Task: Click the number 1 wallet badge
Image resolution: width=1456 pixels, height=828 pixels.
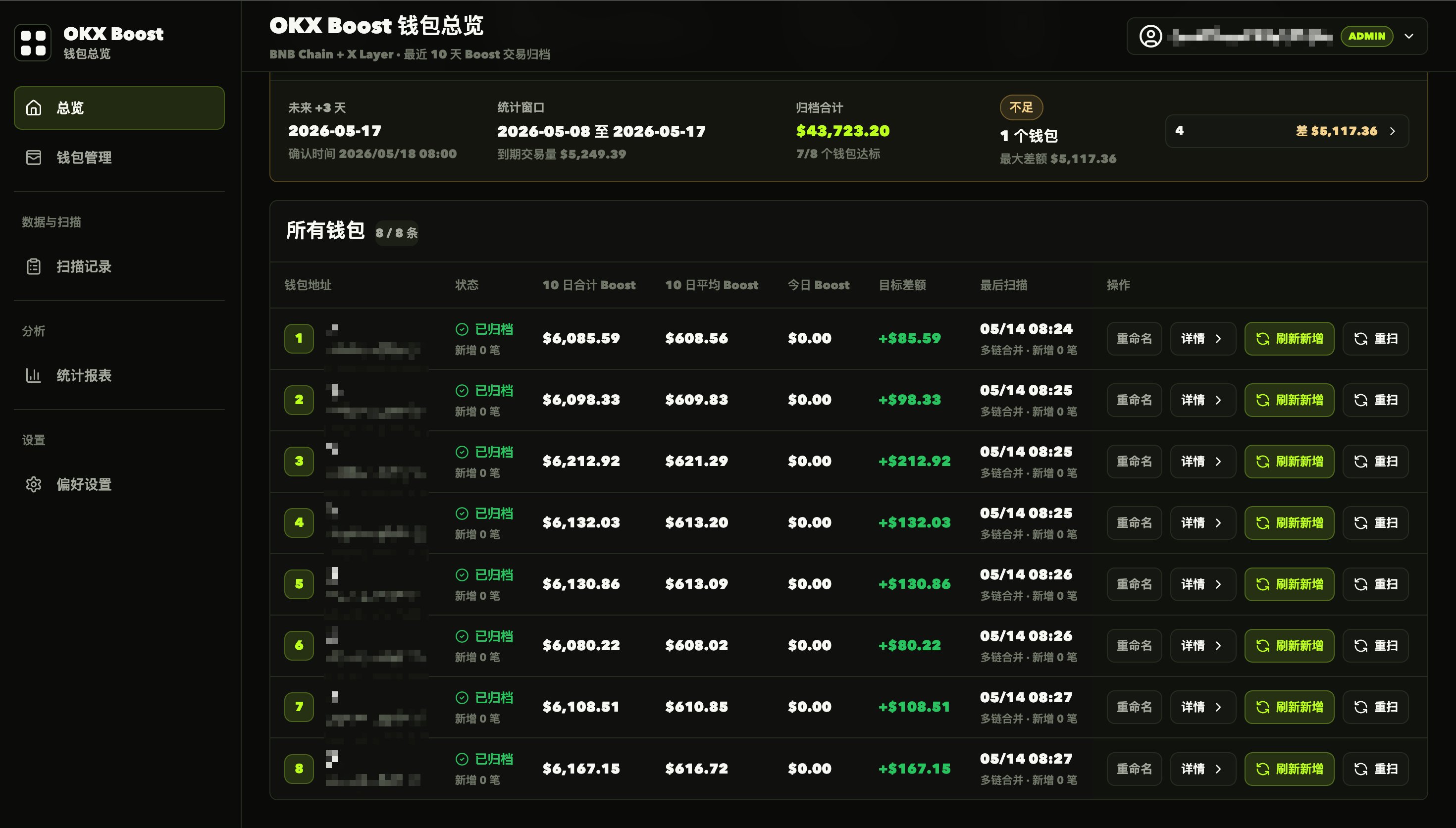Action: (299, 338)
